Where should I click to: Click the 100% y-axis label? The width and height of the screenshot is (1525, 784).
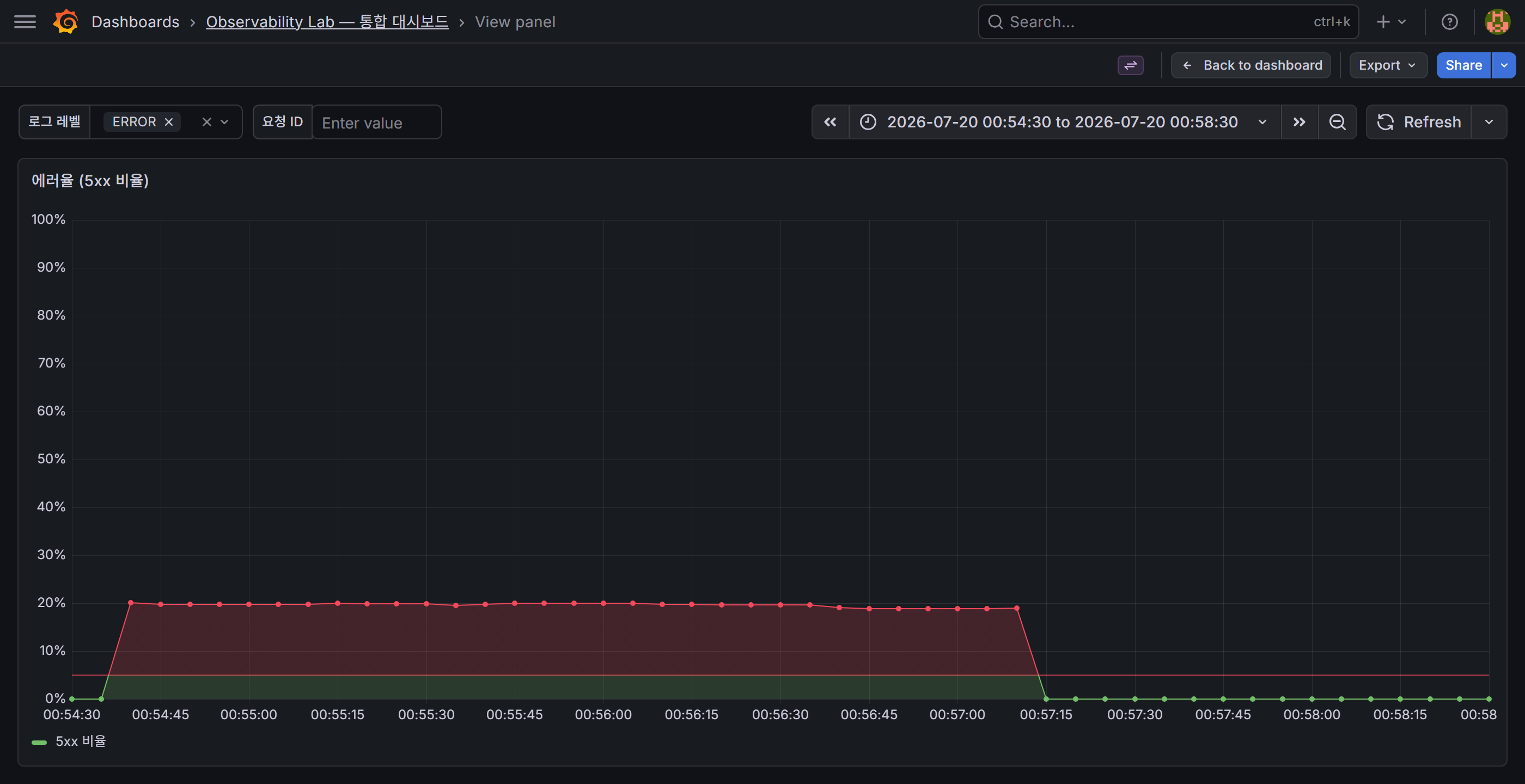click(48, 219)
